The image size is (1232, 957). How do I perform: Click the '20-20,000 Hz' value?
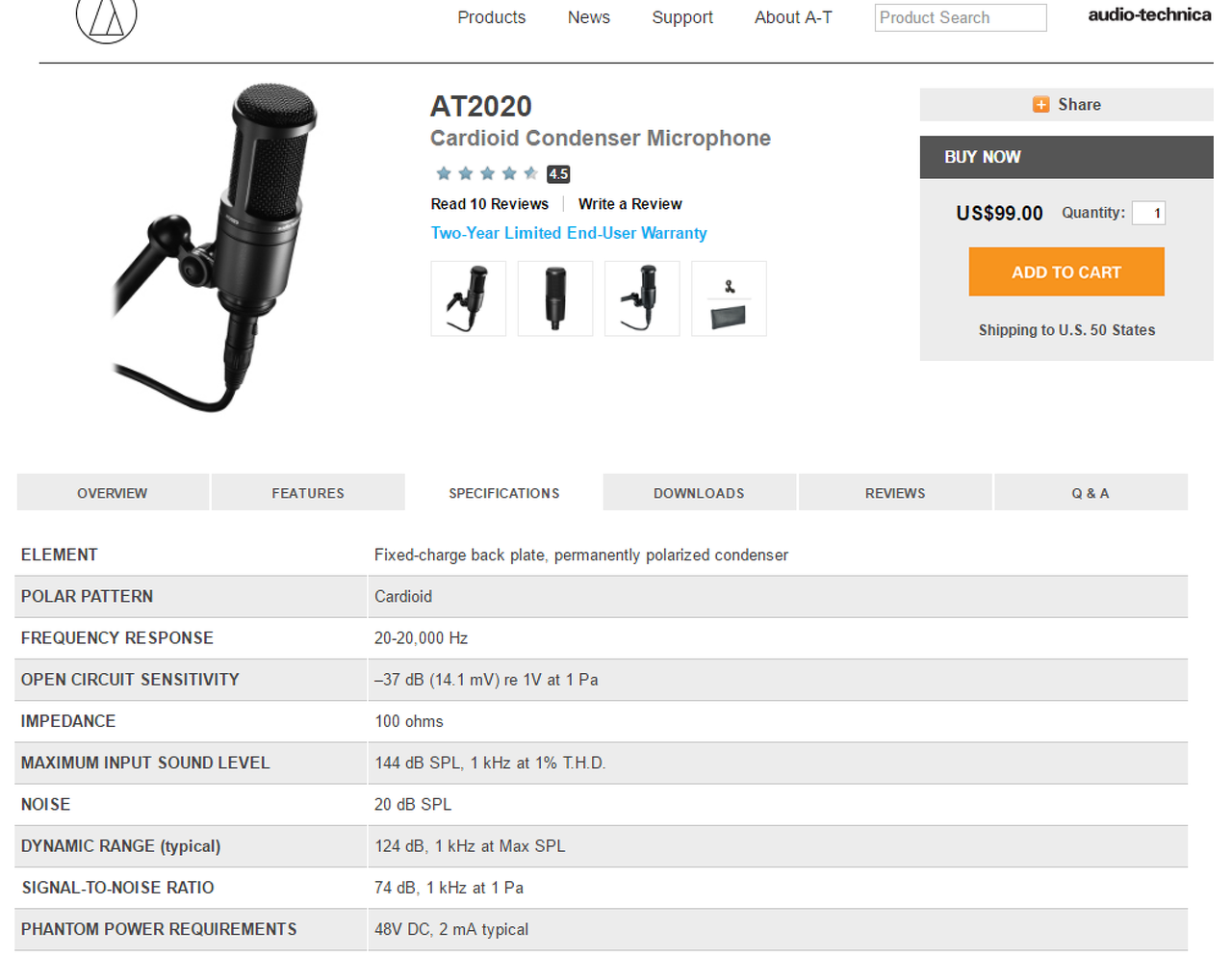(x=422, y=637)
